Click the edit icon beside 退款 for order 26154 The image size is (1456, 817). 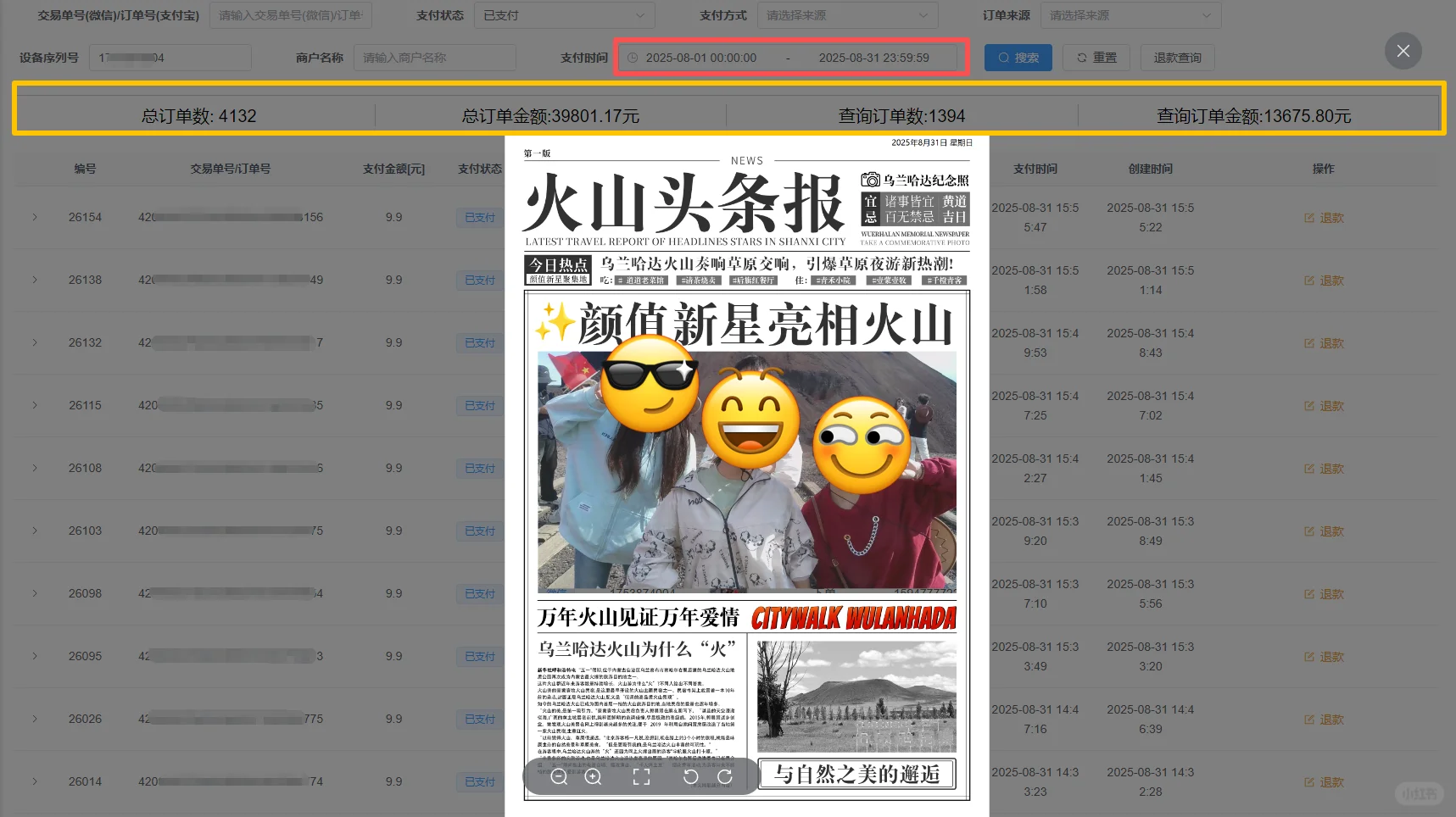(1309, 217)
